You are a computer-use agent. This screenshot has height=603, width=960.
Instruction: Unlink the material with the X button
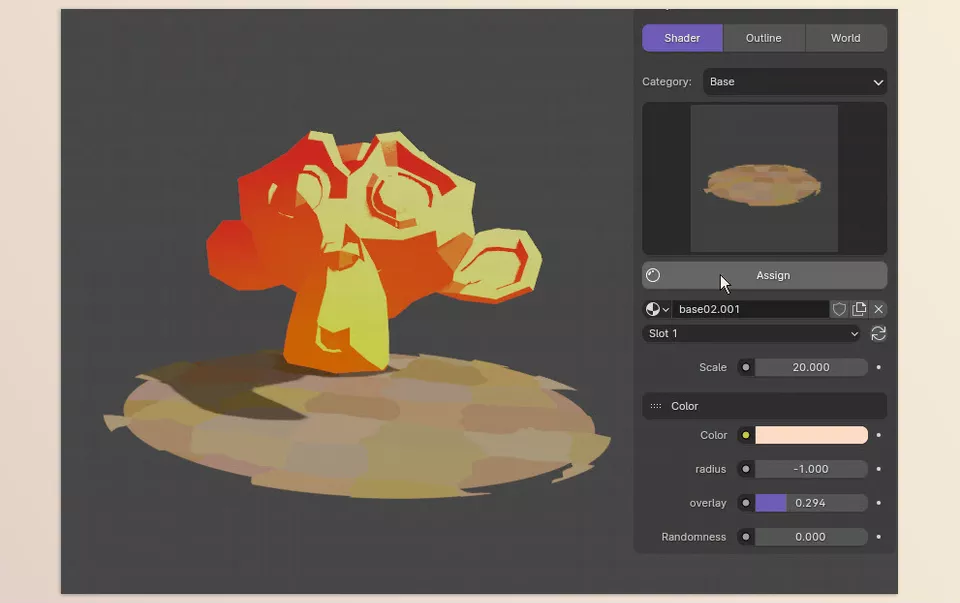(x=878, y=309)
